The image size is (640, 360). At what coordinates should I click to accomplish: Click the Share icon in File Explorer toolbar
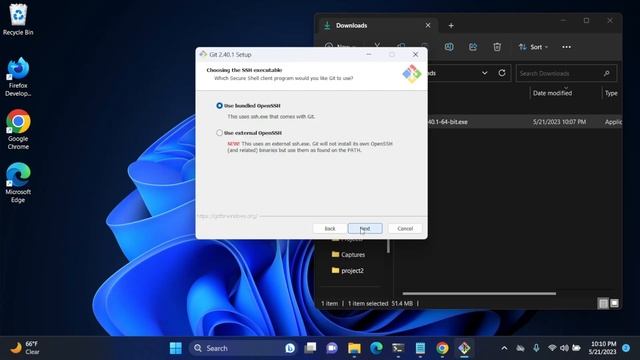473,47
